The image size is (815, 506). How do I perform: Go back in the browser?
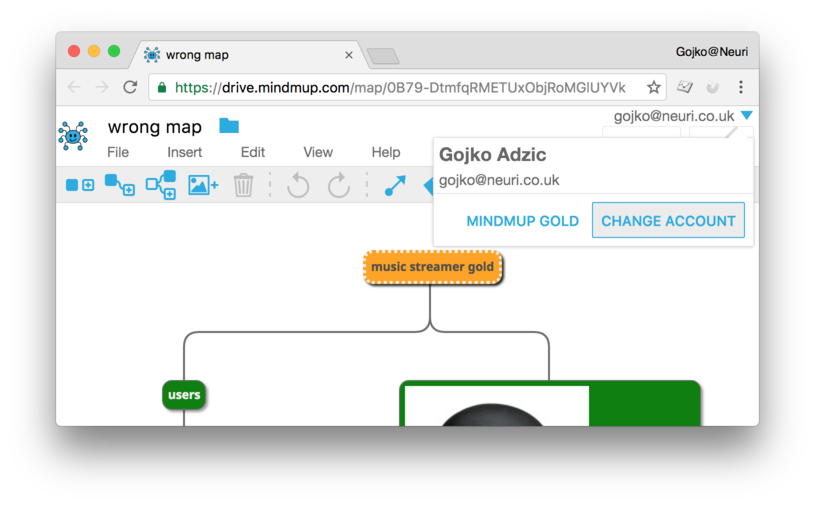coord(74,87)
